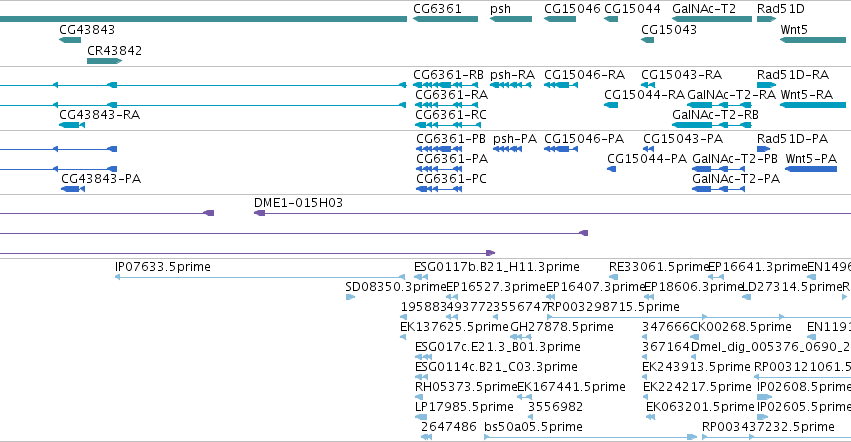Select the EP16407.3prime EST label
Viewport: 851px width, 442px height.
point(595,287)
